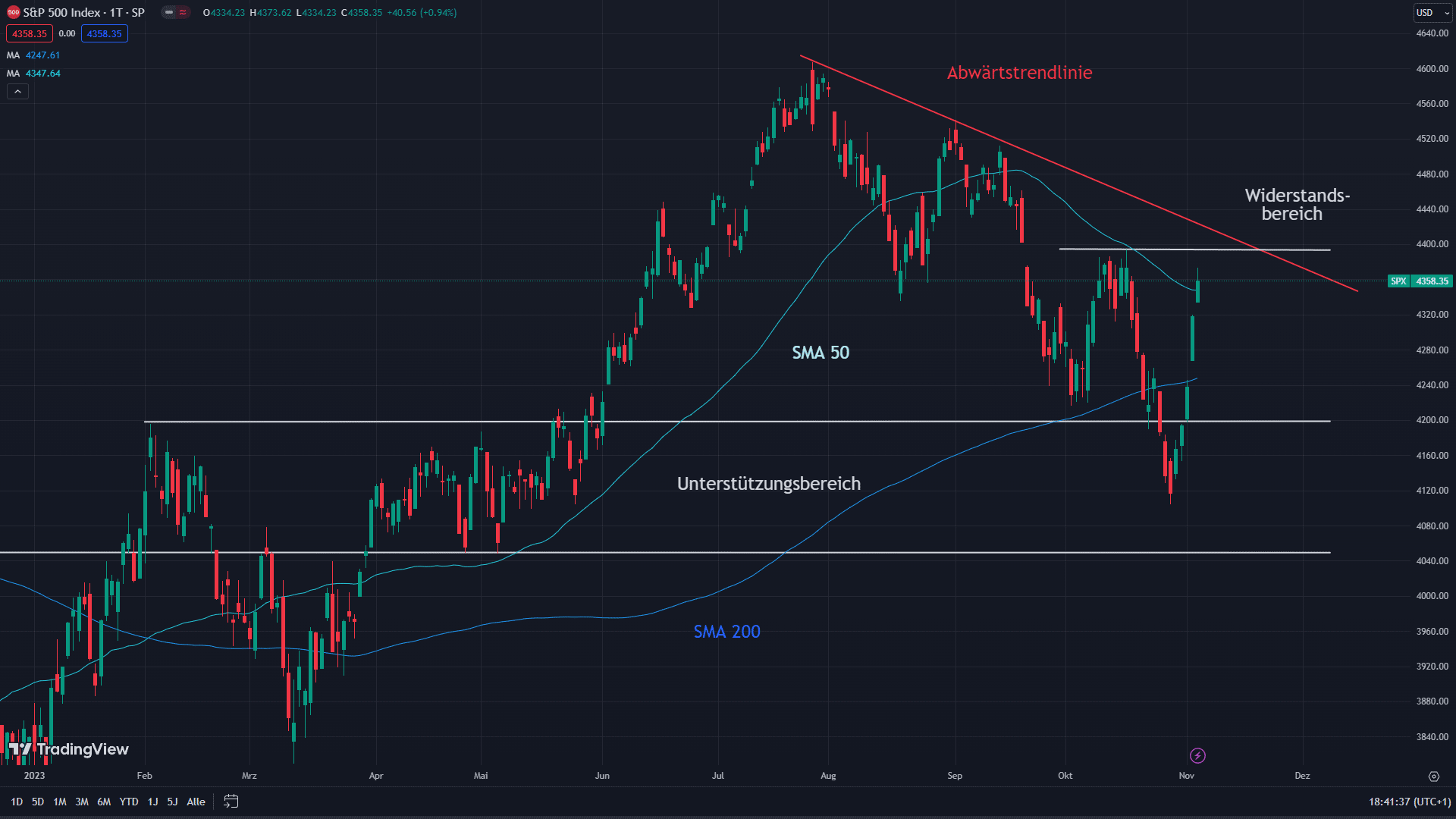Click the red sell price 4358.35 button
Image resolution: width=1456 pixels, height=819 pixels.
coord(30,33)
